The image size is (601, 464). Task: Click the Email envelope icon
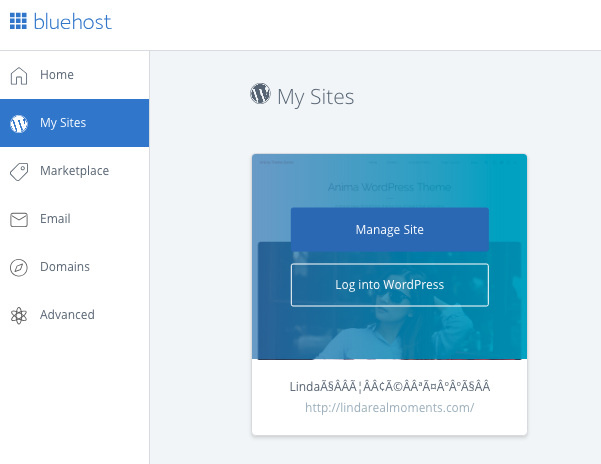[19, 220]
